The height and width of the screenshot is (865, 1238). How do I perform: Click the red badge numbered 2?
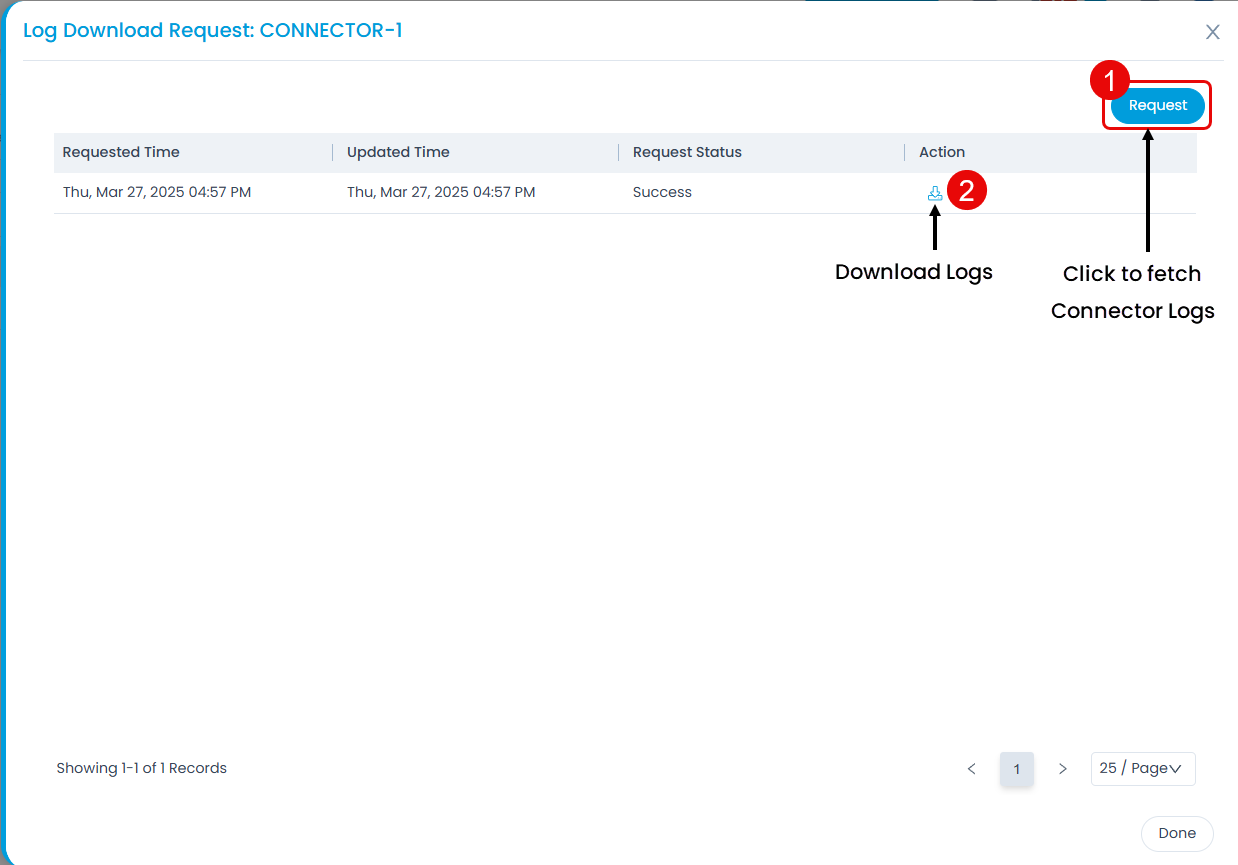[x=967, y=191]
